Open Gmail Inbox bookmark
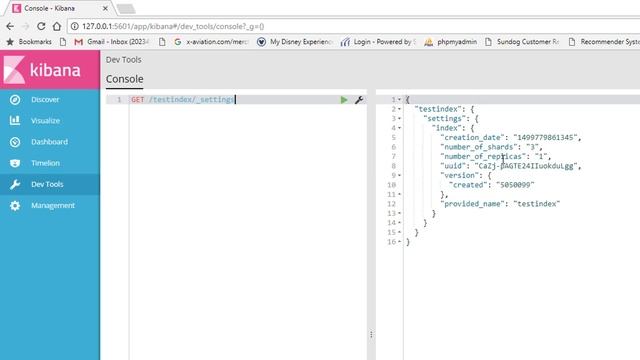Image resolution: width=640 pixels, height=360 pixels. pos(111,42)
